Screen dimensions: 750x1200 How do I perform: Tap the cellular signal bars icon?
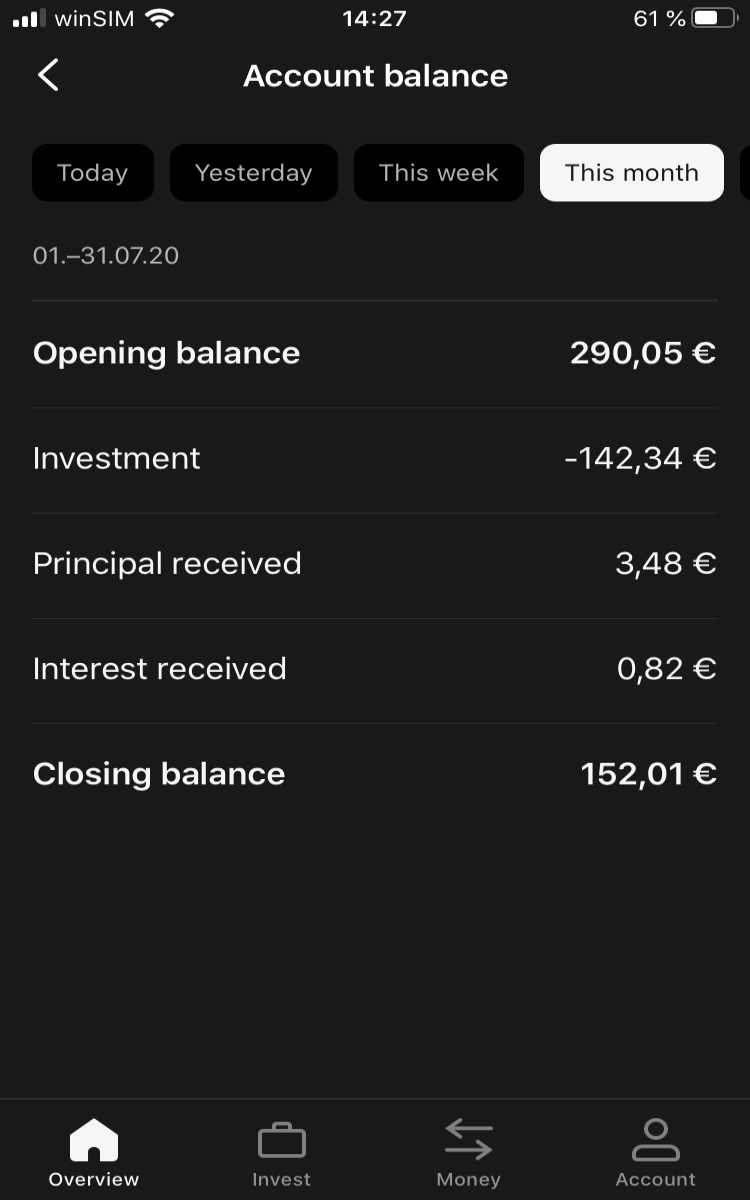point(30,19)
